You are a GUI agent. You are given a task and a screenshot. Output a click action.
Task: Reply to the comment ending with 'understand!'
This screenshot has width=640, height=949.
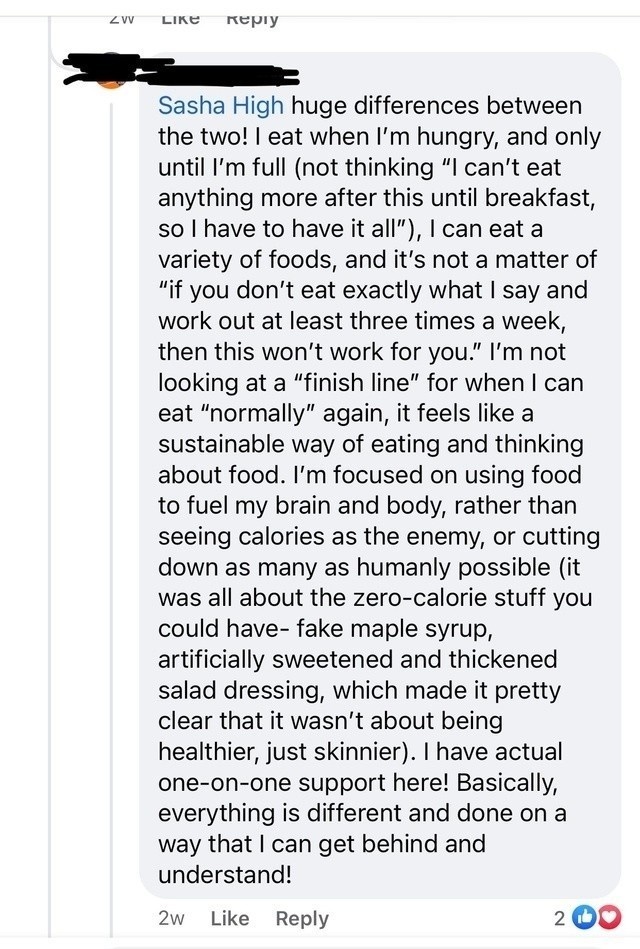click(x=302, y=917)
